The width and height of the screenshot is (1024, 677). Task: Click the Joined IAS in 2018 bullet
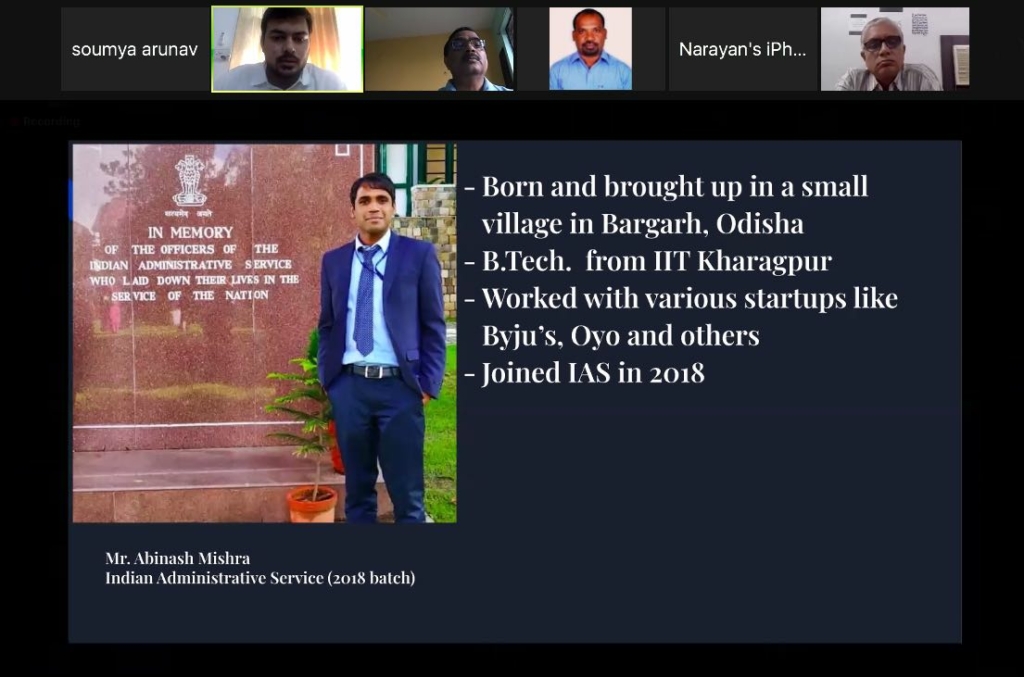[x=584, y=373]
